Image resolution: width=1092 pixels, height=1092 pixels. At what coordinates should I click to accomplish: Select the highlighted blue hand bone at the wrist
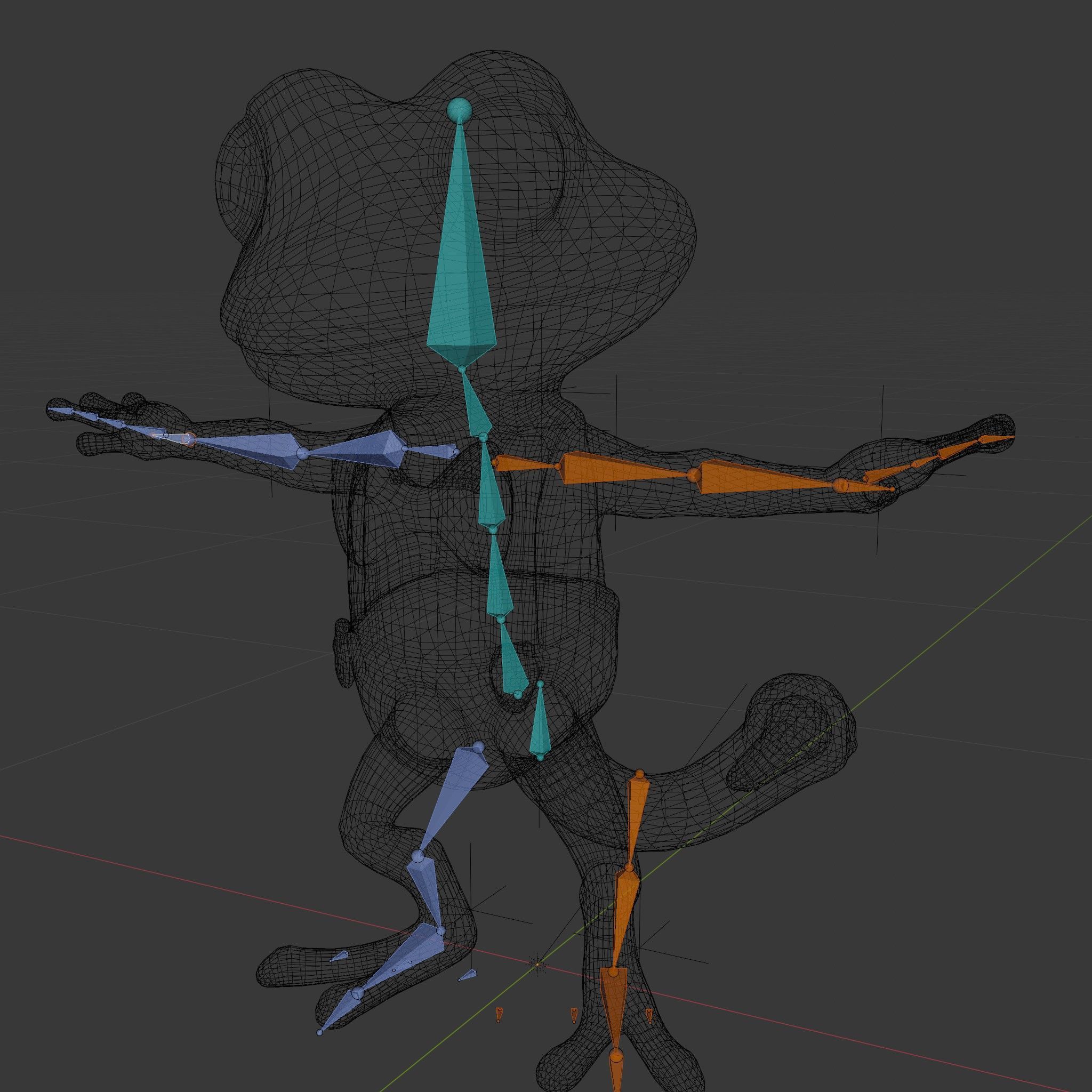coord(173,438)
